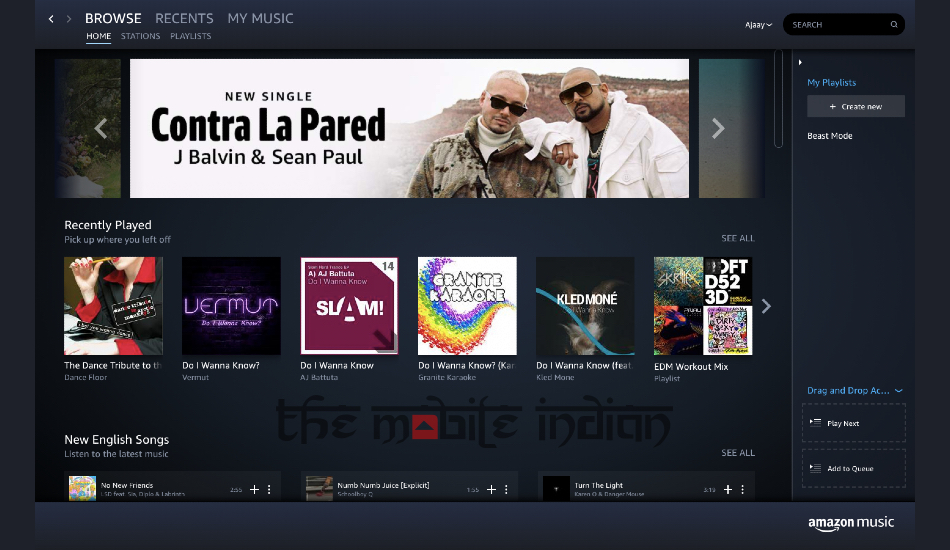Open the EDM Workout Mix playlist cover

[703, 306]
